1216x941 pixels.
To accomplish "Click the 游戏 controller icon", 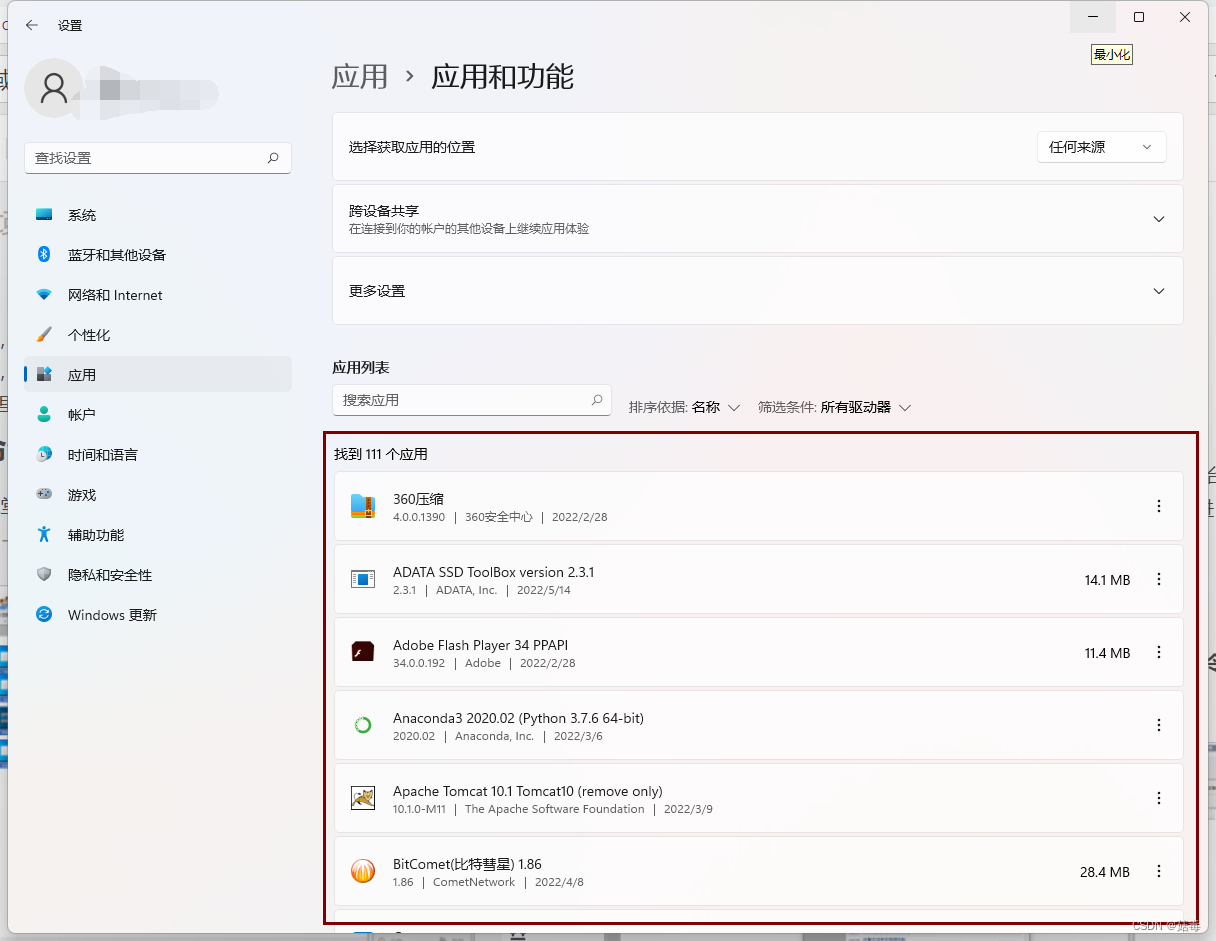I will (x=44, y=494).
